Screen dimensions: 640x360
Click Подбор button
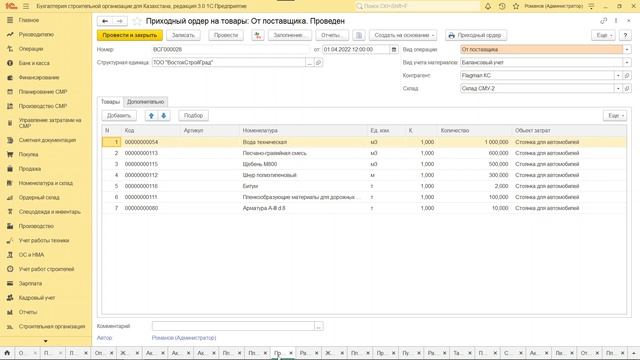pyautogui.click(x=193, y=116)
